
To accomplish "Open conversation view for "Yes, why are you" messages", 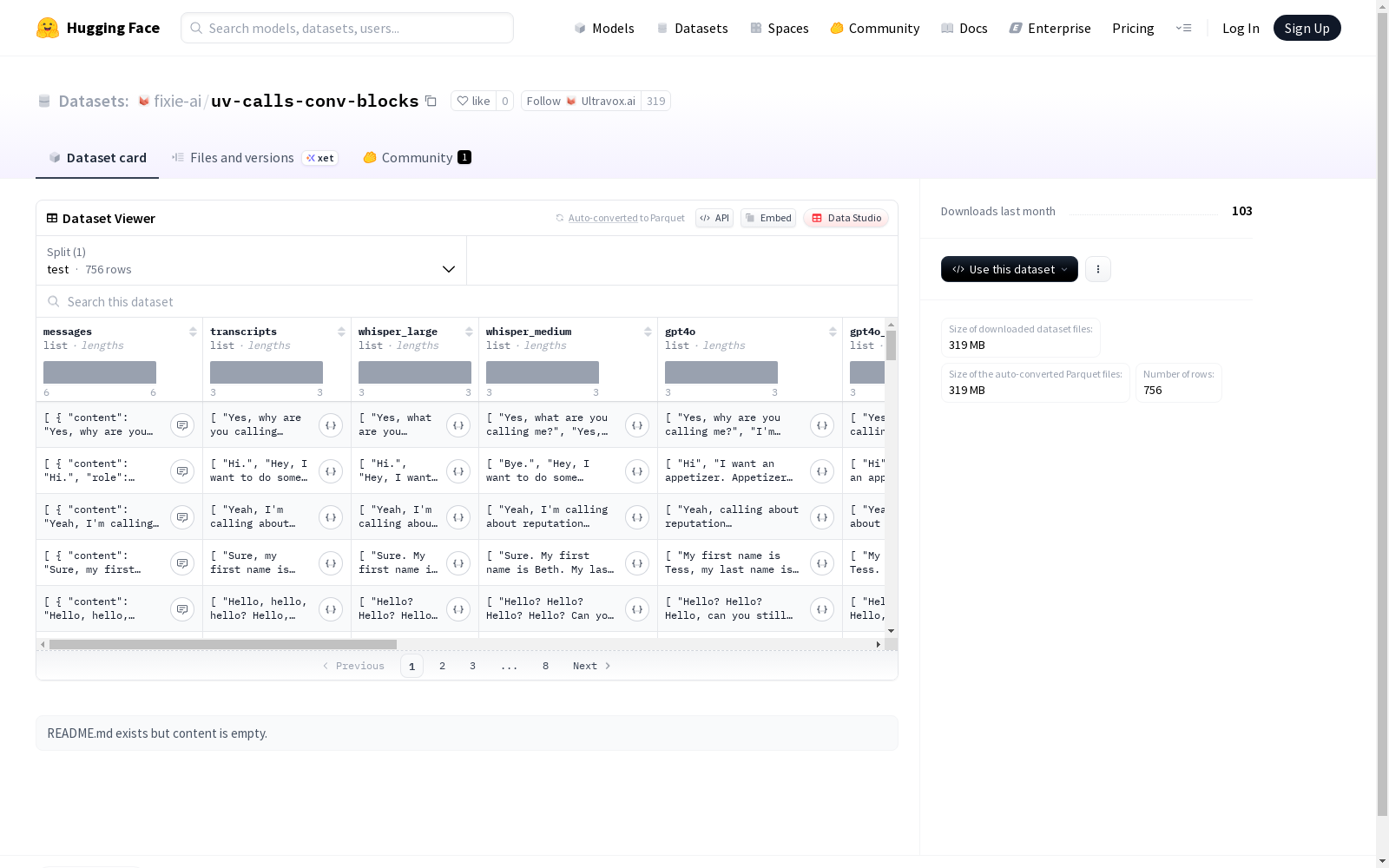I will [x=182, y=425].
